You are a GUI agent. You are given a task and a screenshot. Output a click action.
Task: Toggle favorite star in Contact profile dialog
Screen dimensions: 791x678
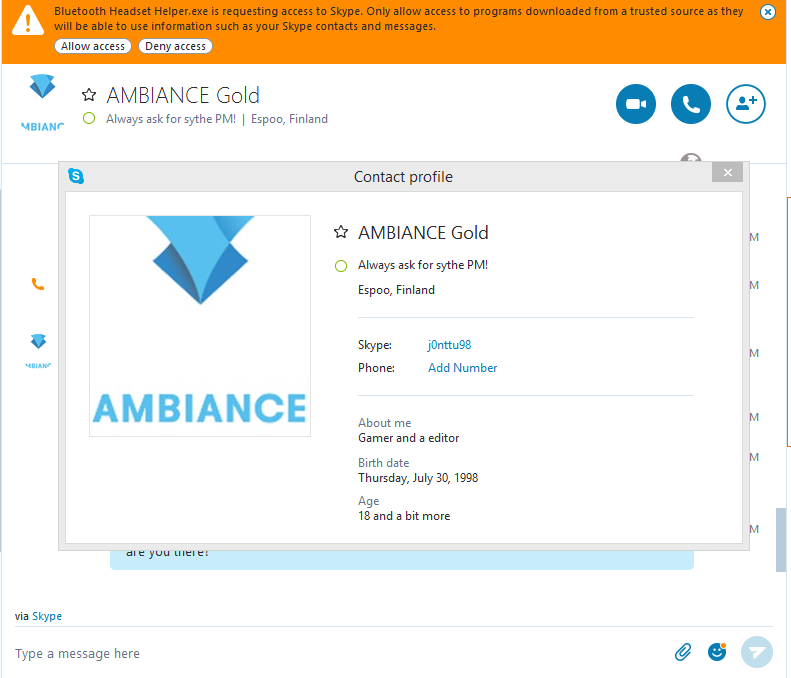pyautogui.click(x=341, y=232)
